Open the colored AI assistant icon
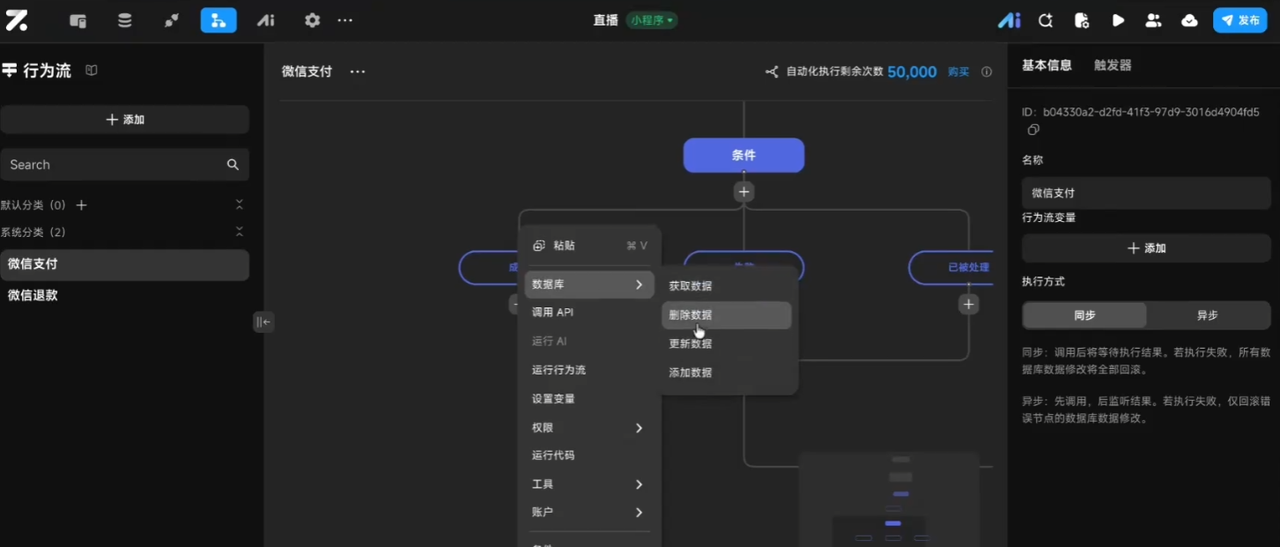 click(x=1009, y=20)
